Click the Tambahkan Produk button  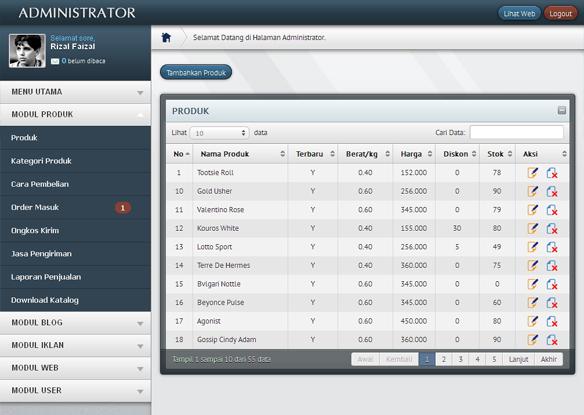(x=196, y=72)
